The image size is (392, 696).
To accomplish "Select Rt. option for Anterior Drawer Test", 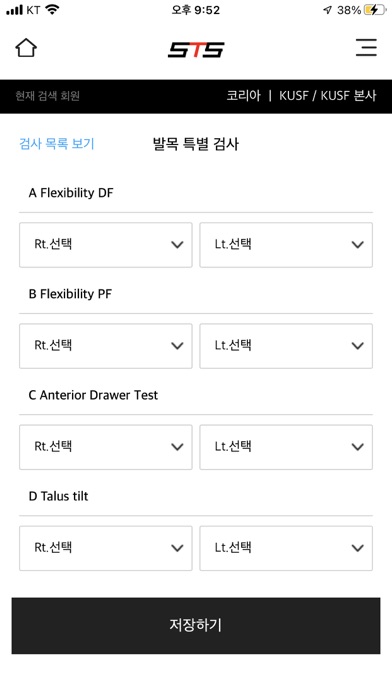I will pyautogui.click(x=106, y=447).
